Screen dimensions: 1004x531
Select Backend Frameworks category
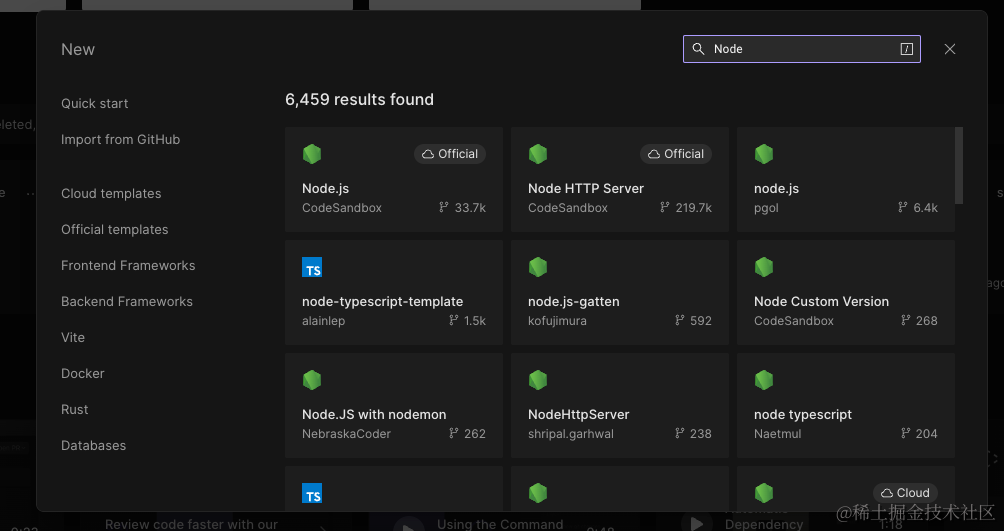point(127,301)
